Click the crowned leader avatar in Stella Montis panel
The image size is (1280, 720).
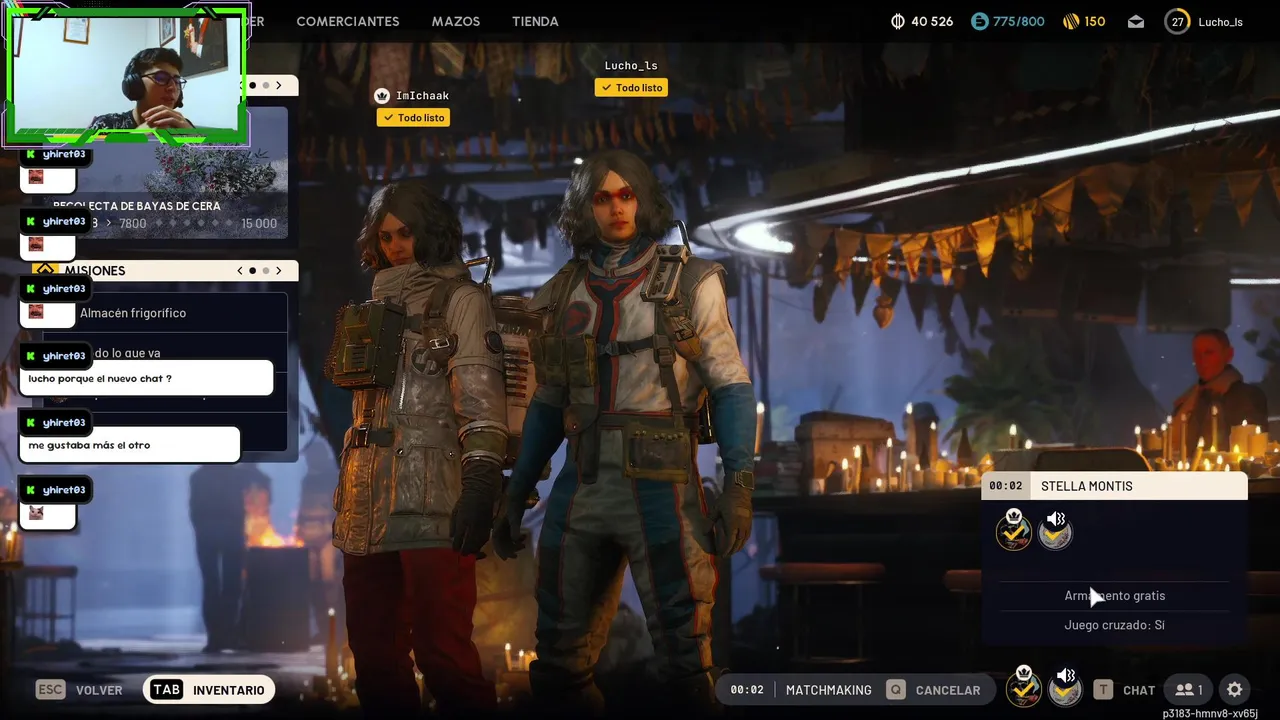point(1014,530)
